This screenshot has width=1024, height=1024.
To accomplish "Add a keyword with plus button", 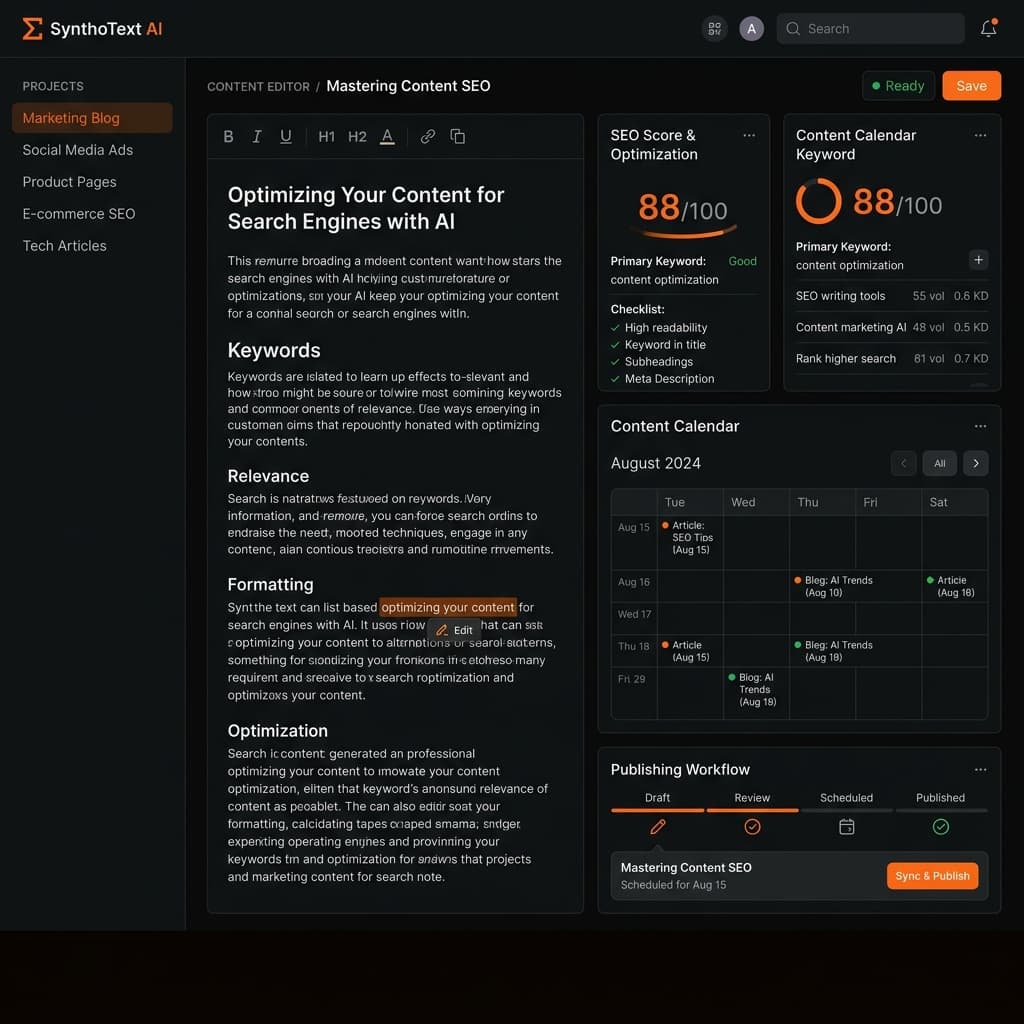I will pos(978,260).
